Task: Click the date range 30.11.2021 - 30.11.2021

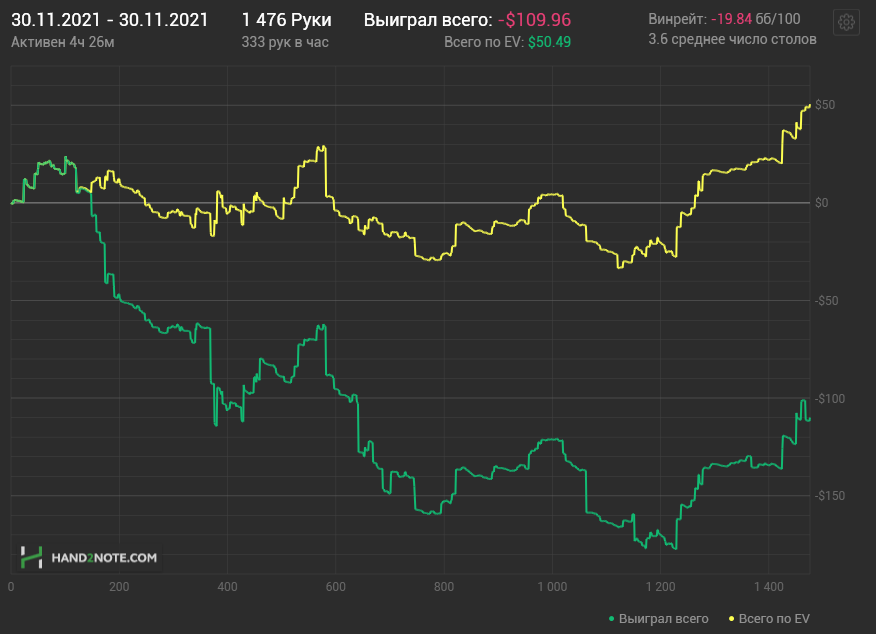Action: point(110,20)
